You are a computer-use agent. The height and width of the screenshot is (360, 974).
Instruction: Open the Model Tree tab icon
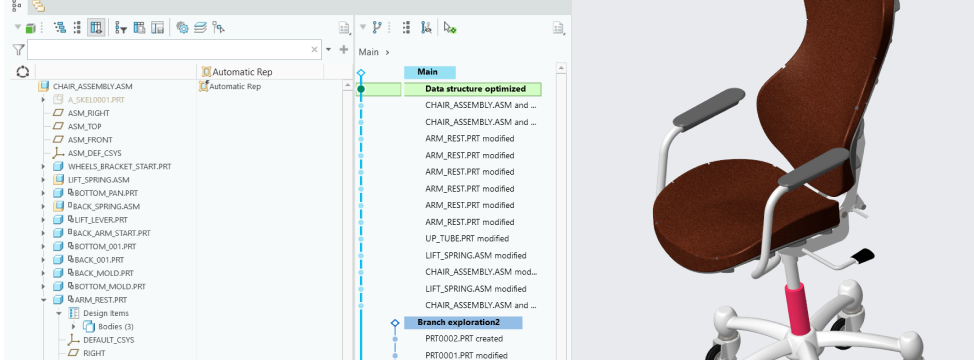pos(16,6)
